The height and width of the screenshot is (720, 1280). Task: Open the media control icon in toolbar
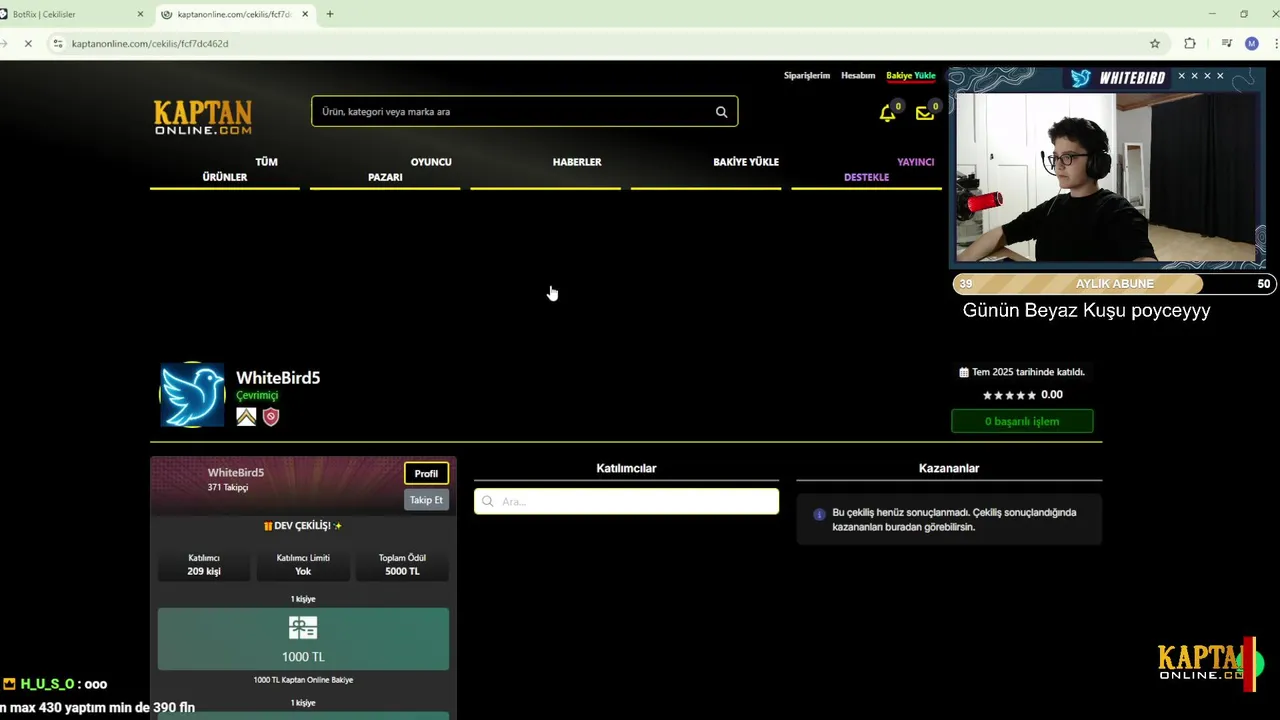pos(1226,44)
